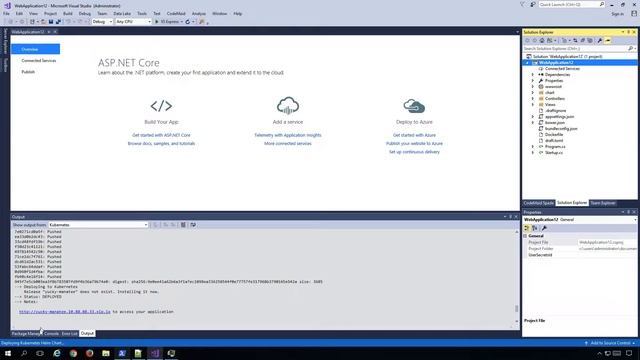Click the Preview Selected Items icon in Solution Explorer
Viewport: 640px width, 360px height.
pos(608,40)
